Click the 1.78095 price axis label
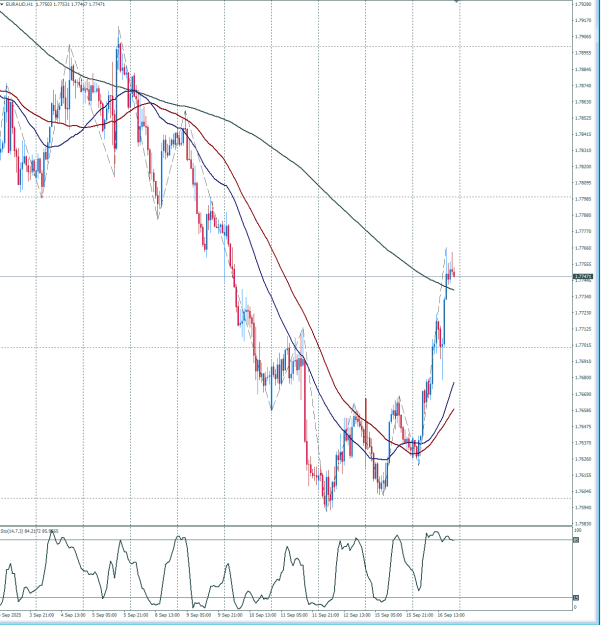The width and height of the screenshot is (601, 625). coord(582,183)
